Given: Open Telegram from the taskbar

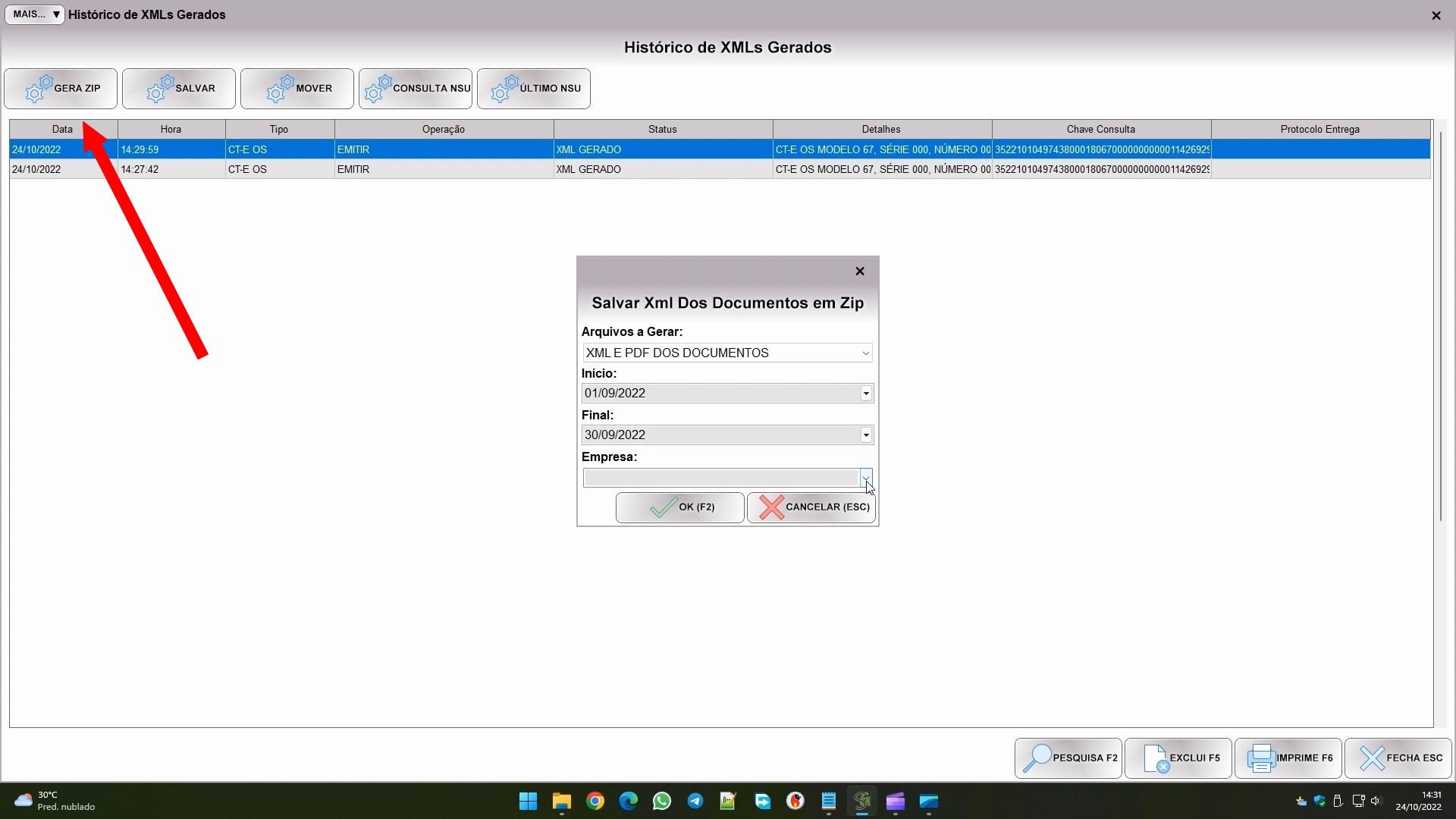Looking at the screenshot, I should pyautogui.click(x=695, y=802).
